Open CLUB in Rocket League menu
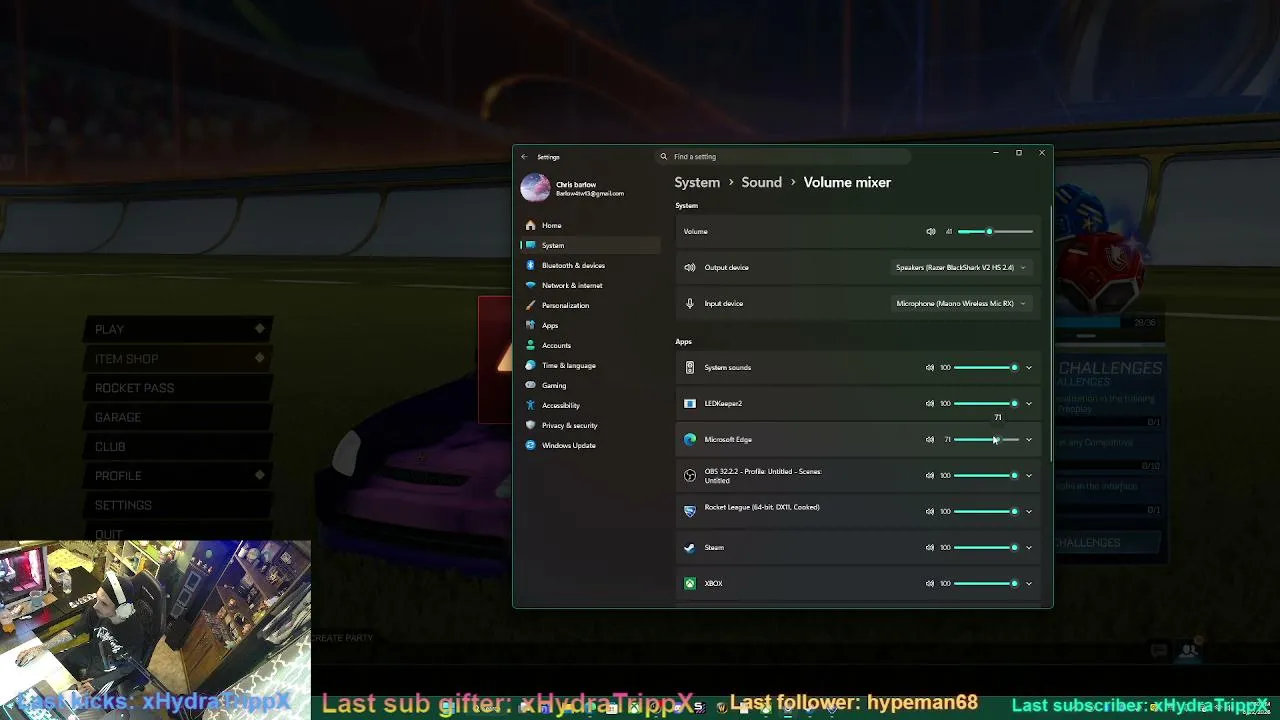 (178, 447)
